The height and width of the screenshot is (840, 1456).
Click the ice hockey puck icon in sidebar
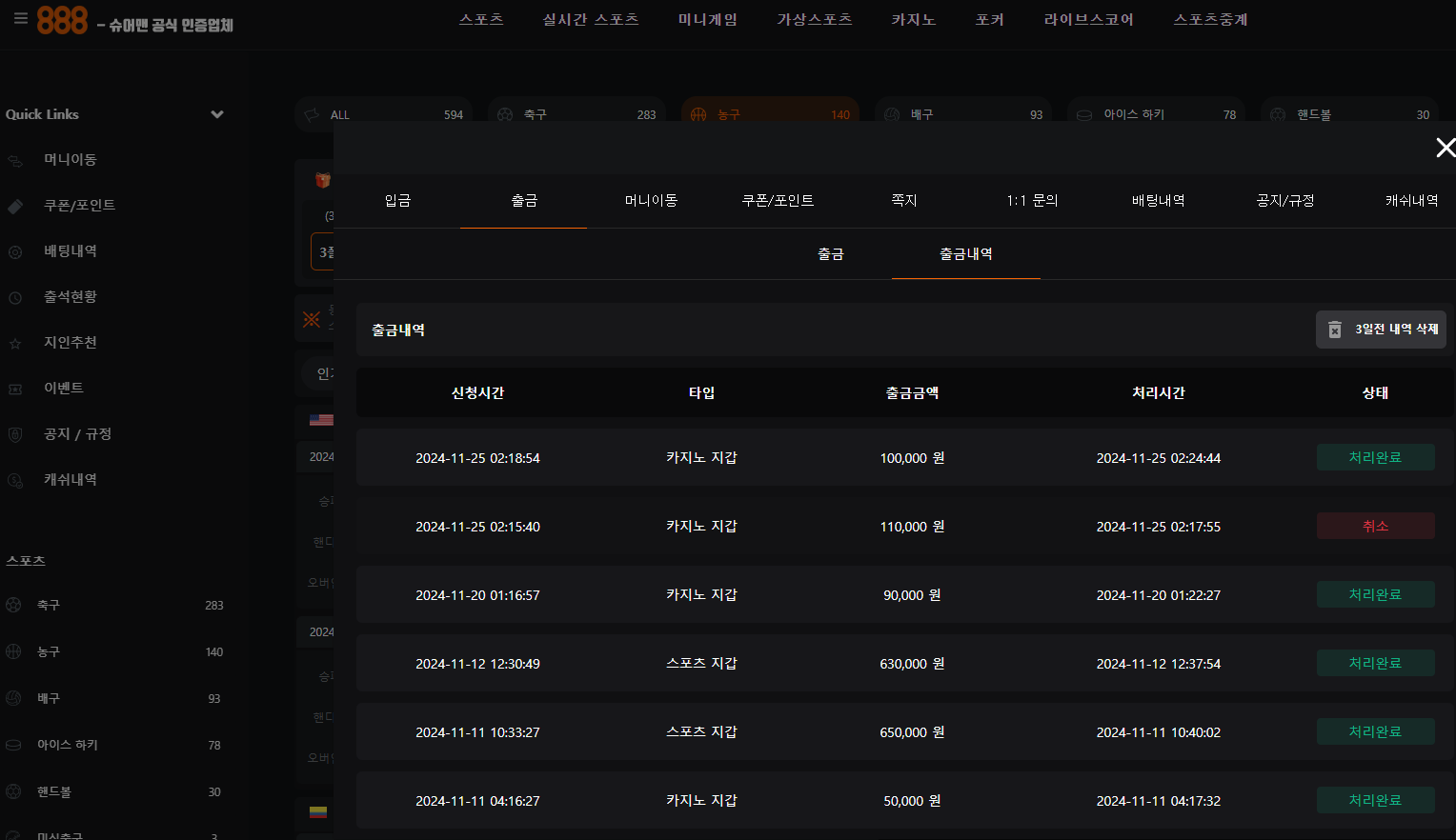[13, 745]
